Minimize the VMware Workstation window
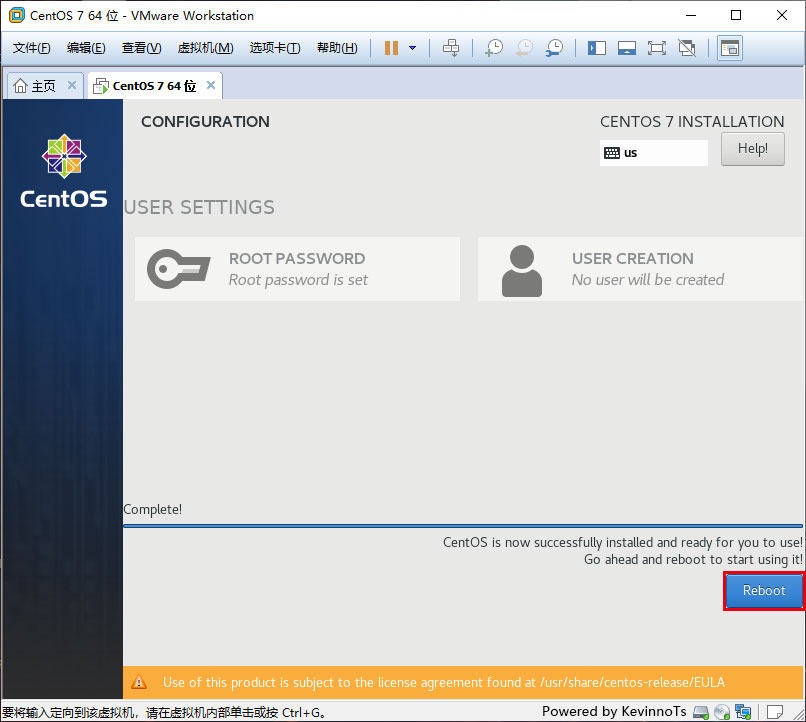Screen dimensions: 806x722 (x=691, y=15)
